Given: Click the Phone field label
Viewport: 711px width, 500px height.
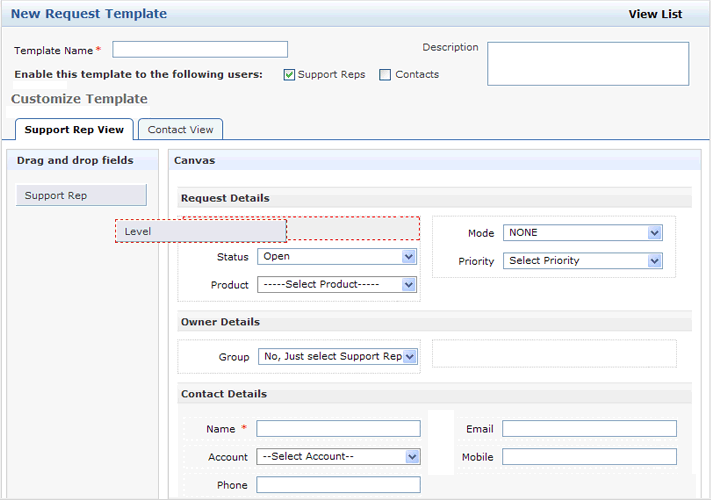Looking at the screenshot, I should (232, 485).
